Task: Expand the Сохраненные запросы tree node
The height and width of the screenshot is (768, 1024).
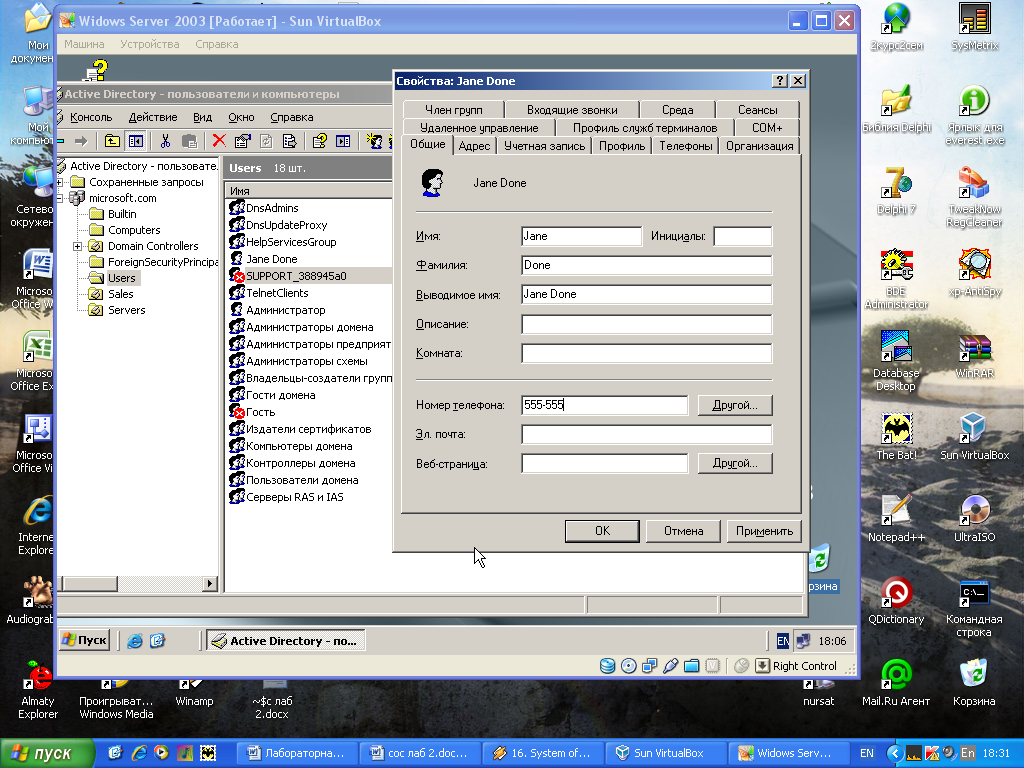Action: 59,182
